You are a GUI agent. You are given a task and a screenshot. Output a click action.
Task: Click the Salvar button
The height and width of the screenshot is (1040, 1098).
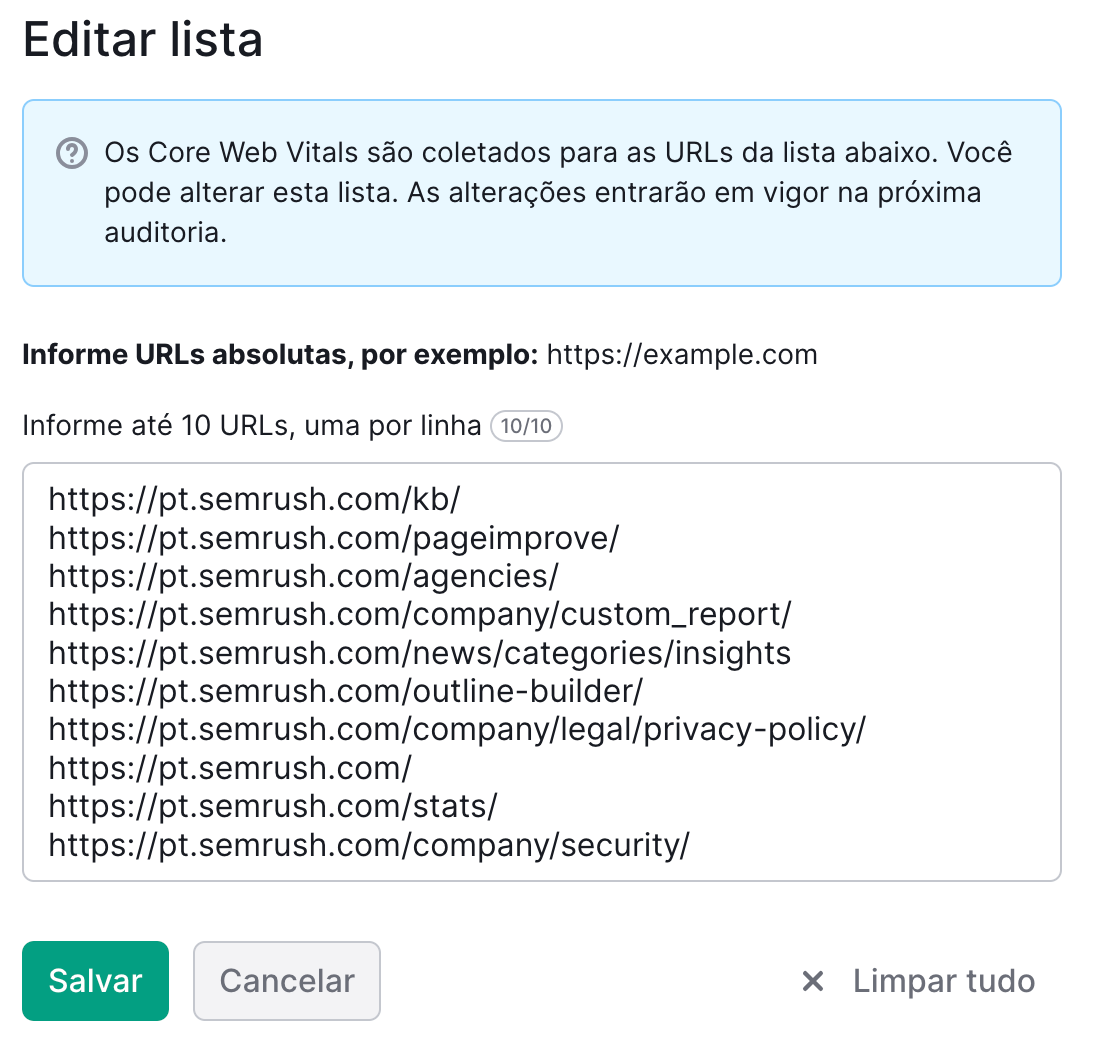95,981
